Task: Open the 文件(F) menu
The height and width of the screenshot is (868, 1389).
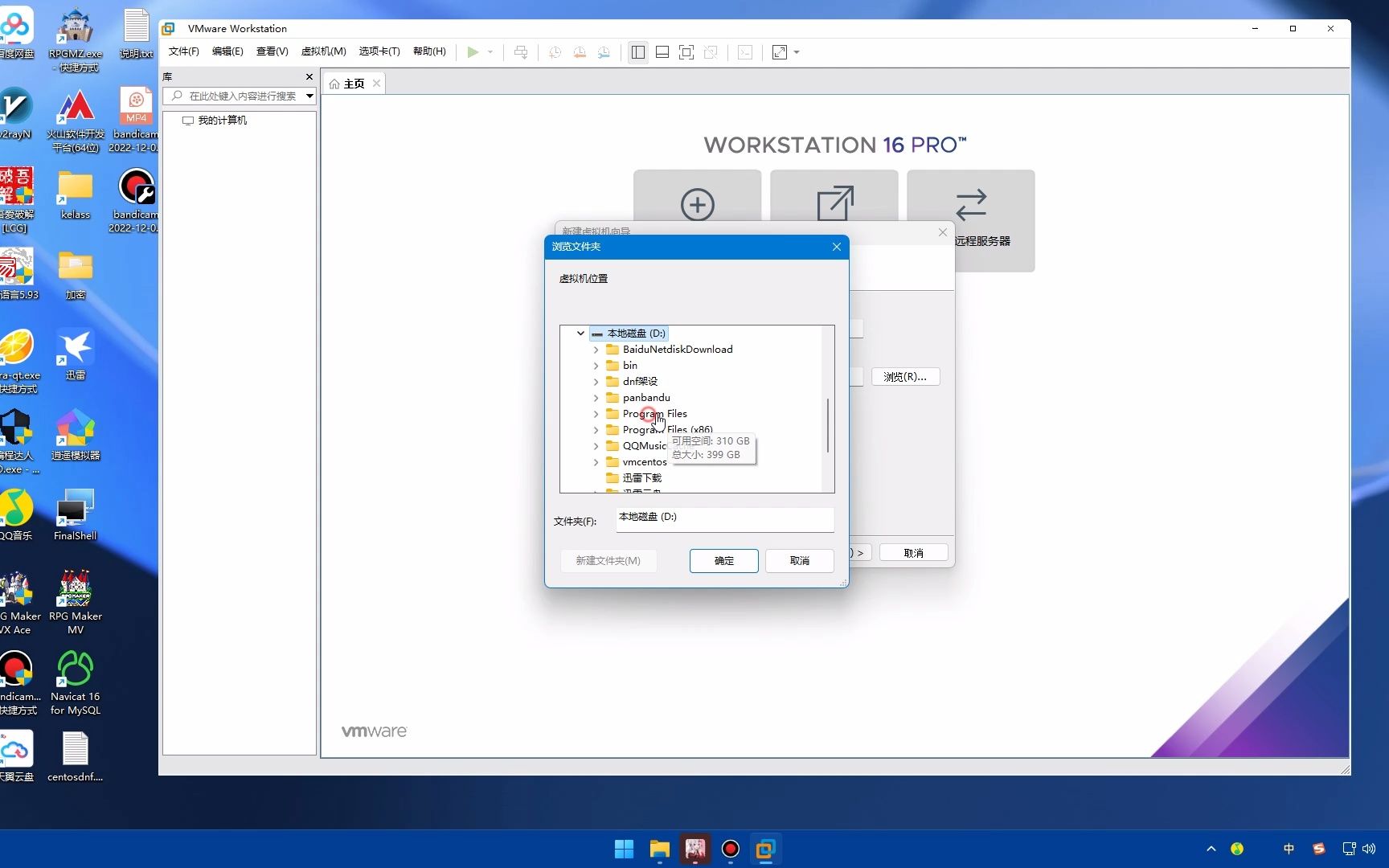Action: tap(183, 51)
